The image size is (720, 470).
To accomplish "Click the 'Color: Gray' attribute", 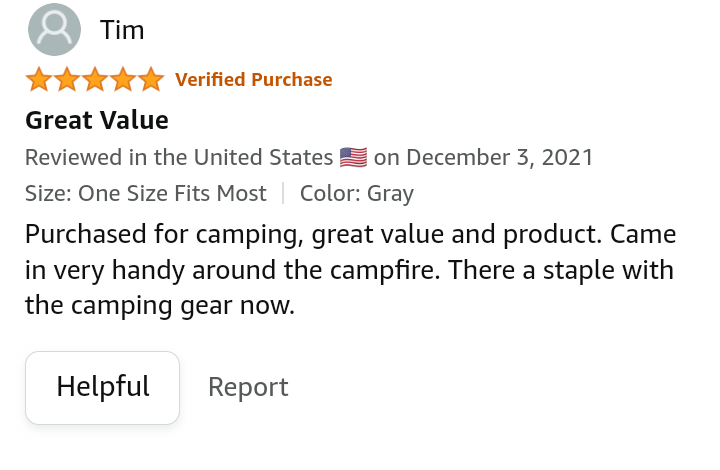I will point(357,193).
